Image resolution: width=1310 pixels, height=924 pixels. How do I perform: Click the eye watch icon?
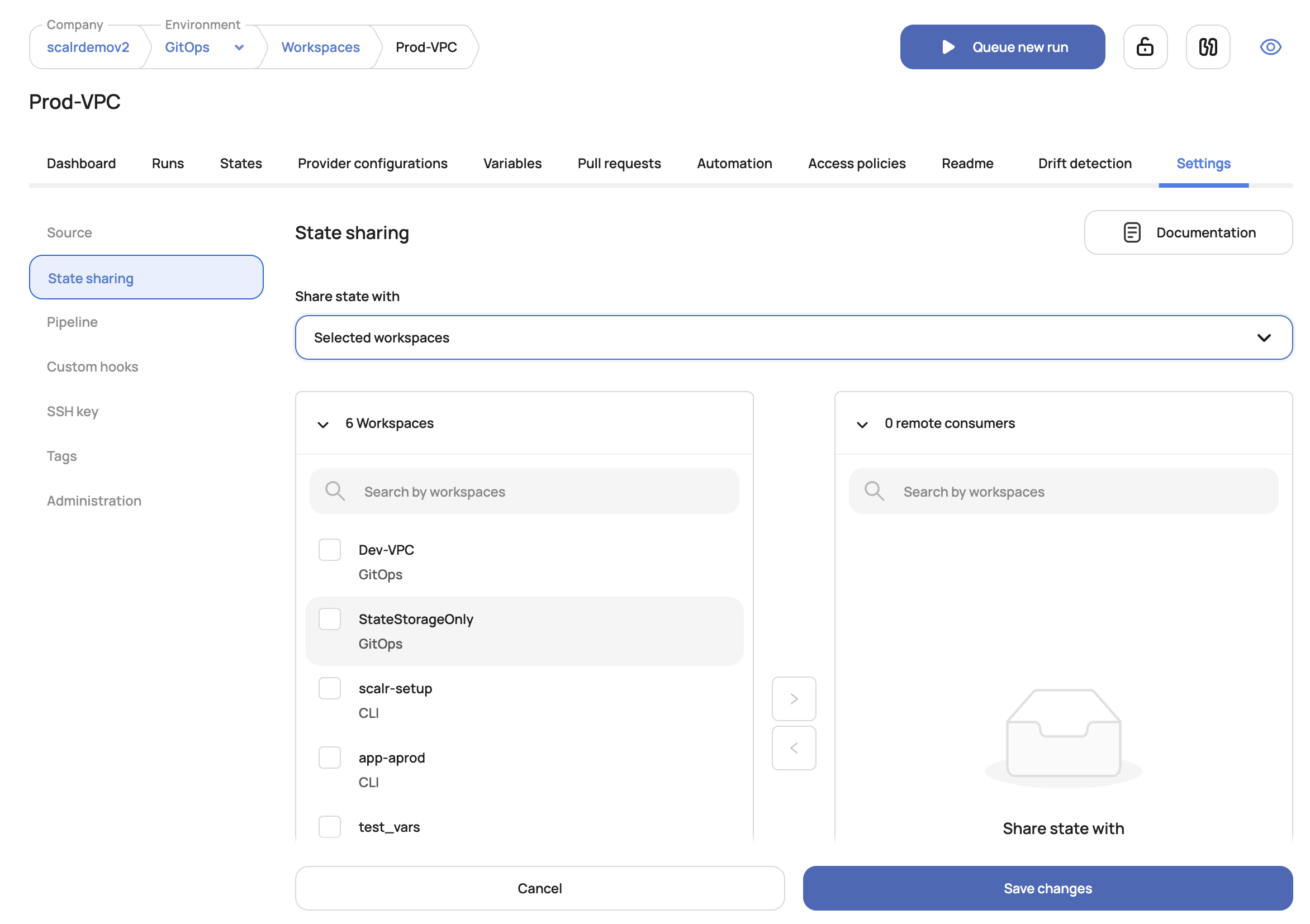tap(1270, 47)
